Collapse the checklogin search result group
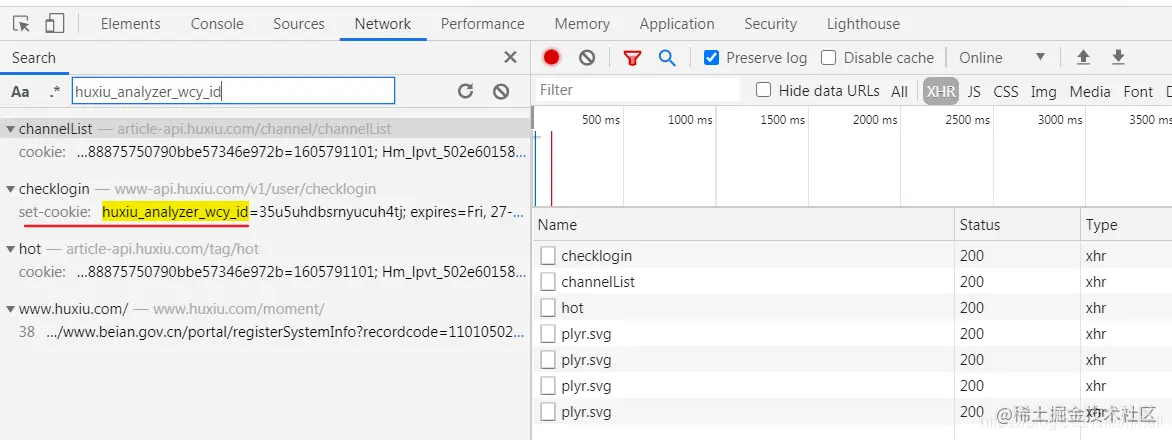Screen dimensions: 1172x440 pyautogui.click(x=10, y=189)
